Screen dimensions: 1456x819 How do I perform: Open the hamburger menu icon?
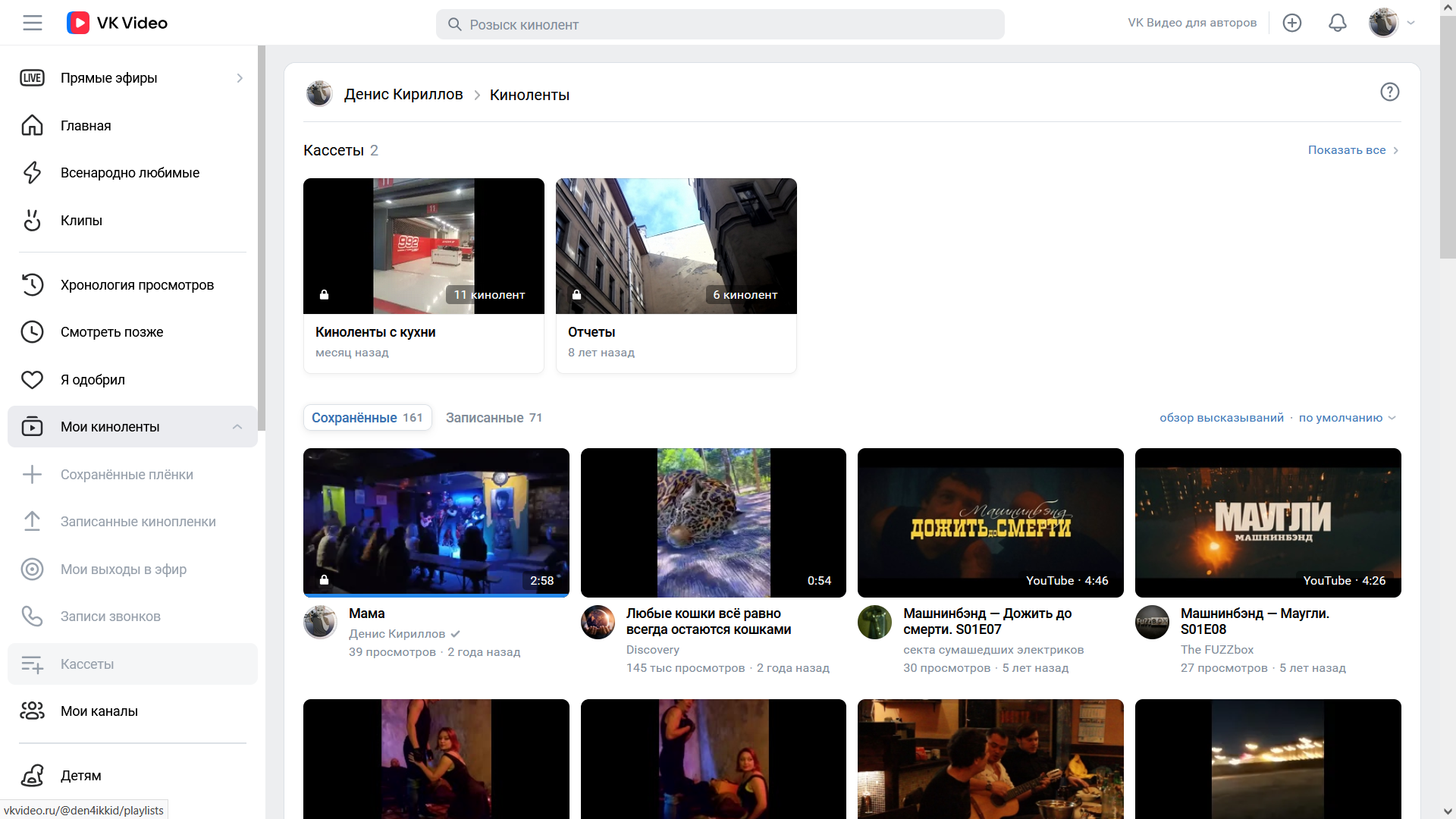(33, 23)
